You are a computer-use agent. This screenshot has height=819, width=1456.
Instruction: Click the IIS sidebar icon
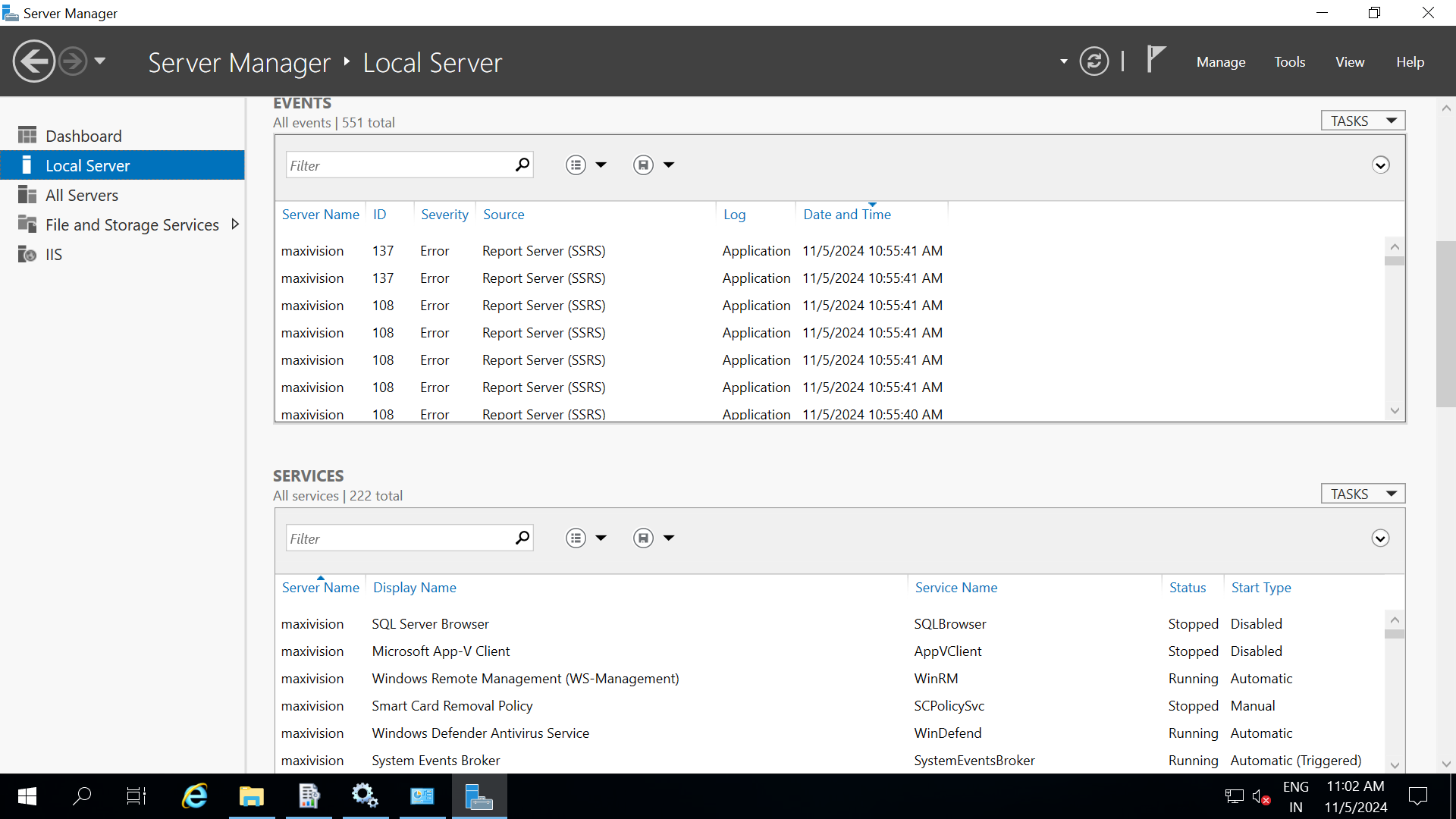(27, 254)
